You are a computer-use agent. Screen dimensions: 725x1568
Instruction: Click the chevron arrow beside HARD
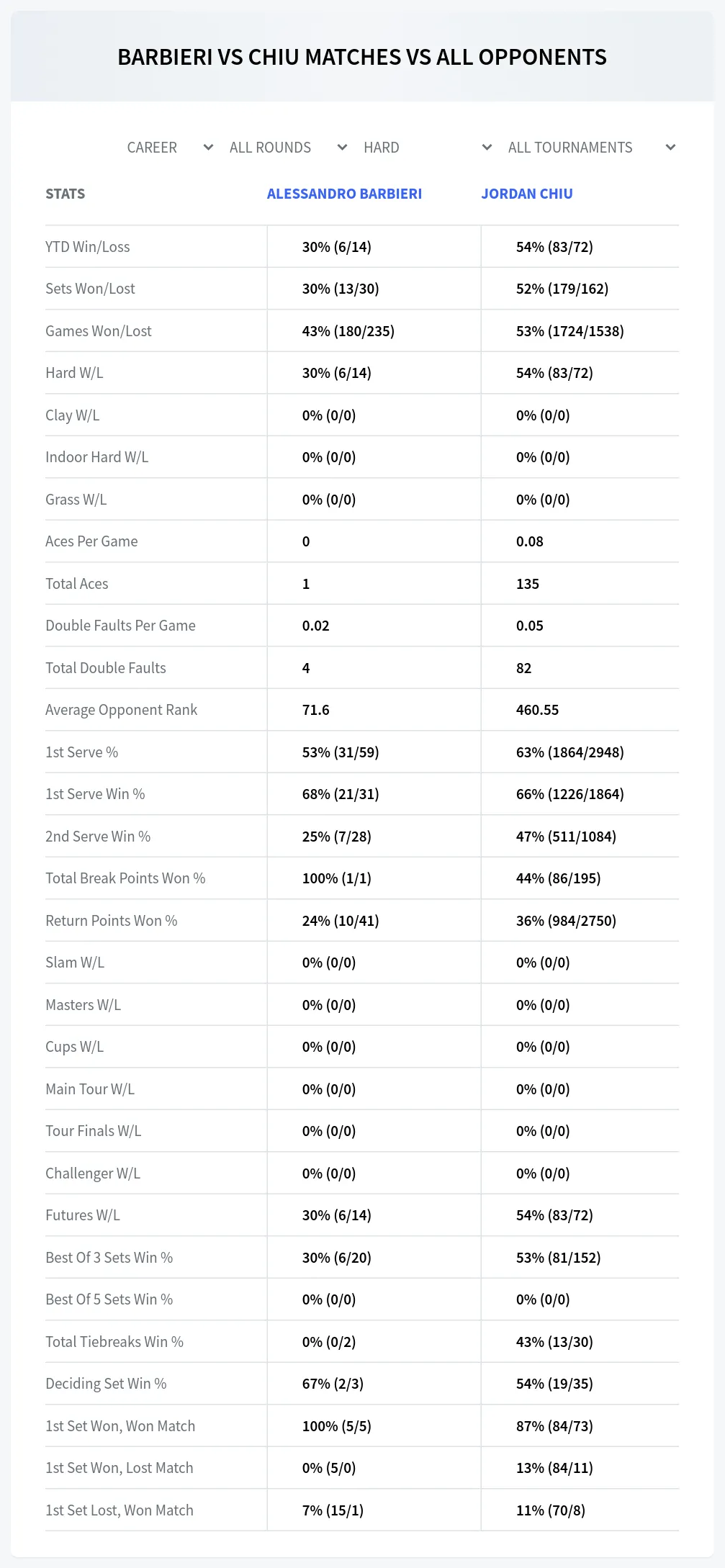coord(487,148)
